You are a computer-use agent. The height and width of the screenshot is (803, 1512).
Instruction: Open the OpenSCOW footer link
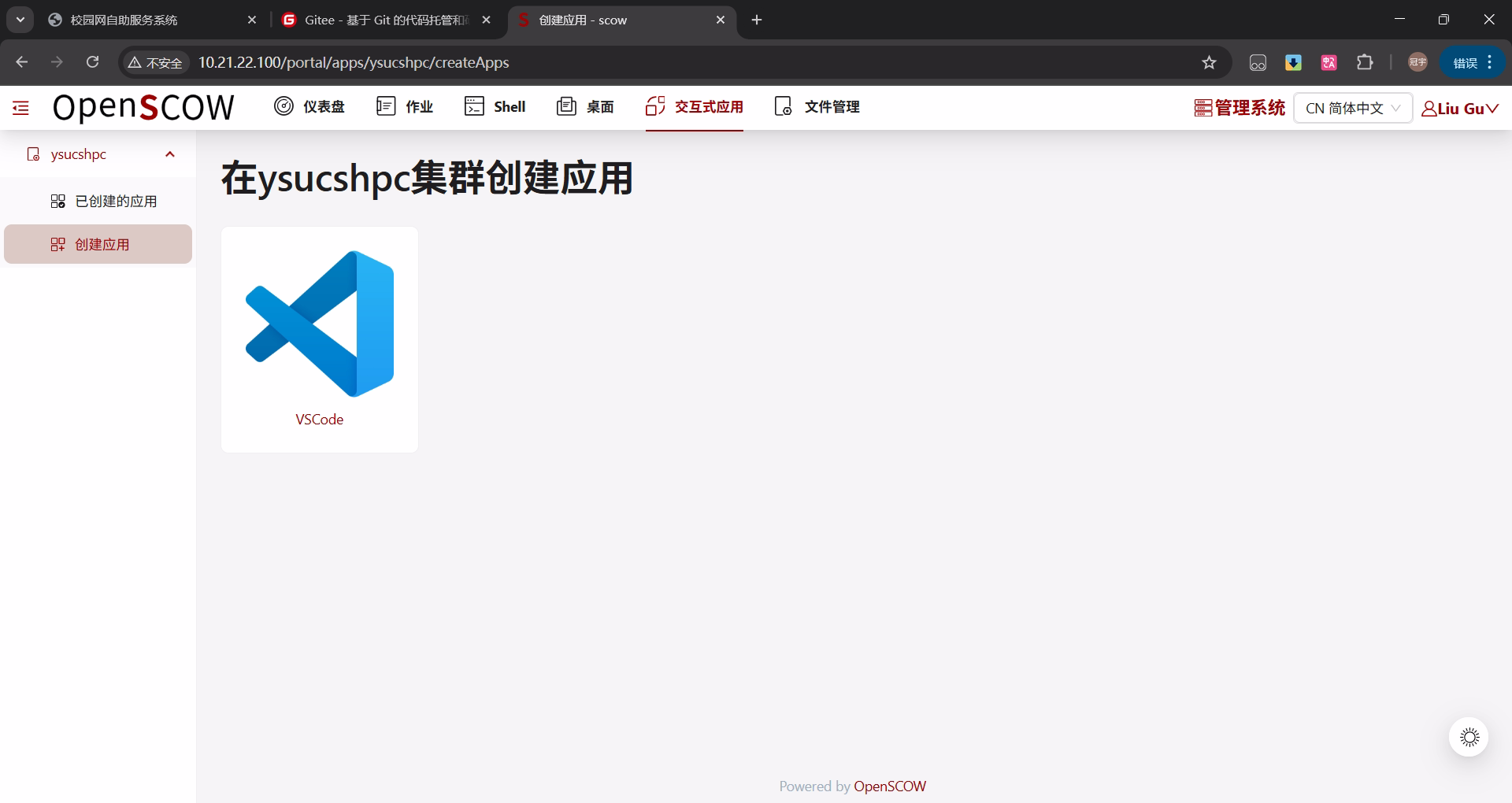tap(890, 786)
